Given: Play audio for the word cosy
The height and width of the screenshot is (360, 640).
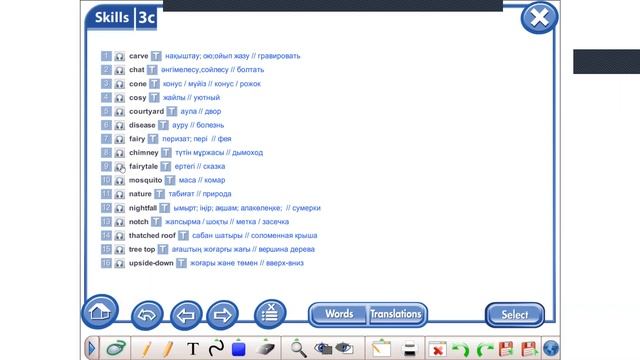Looking at the screenshot, I should point(119,98).
